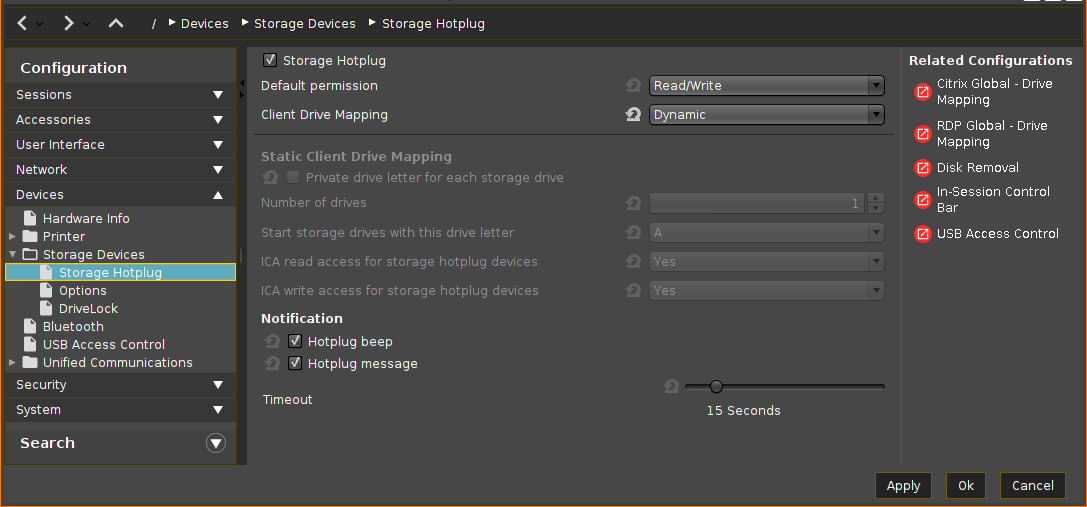This screenshot has height=507, width=1087.
Task: Reset Default permission using its revert icon
Action: pyautogui.click(x=632, y=86)
